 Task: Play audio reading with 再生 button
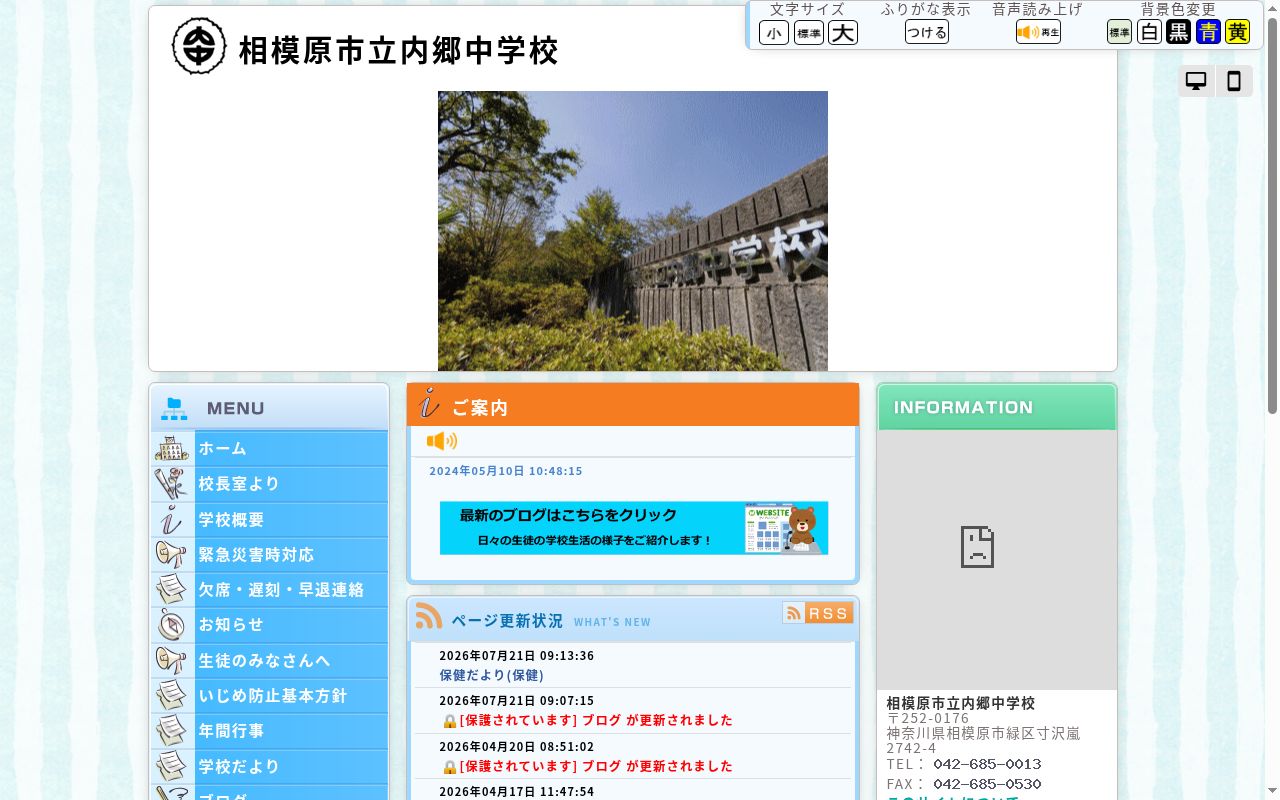pos(1038,32)
